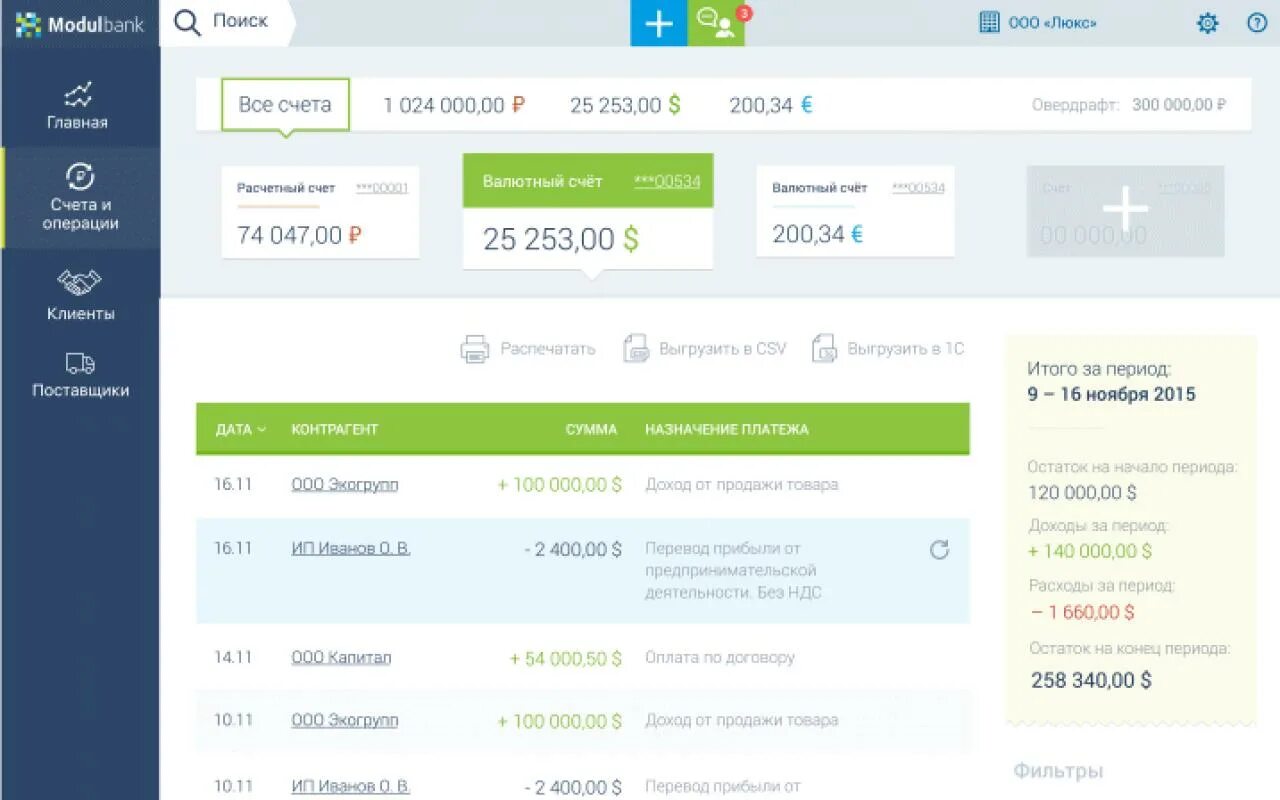
Task: Click amount + 54 000,50 $
Action: coord(566,659)
